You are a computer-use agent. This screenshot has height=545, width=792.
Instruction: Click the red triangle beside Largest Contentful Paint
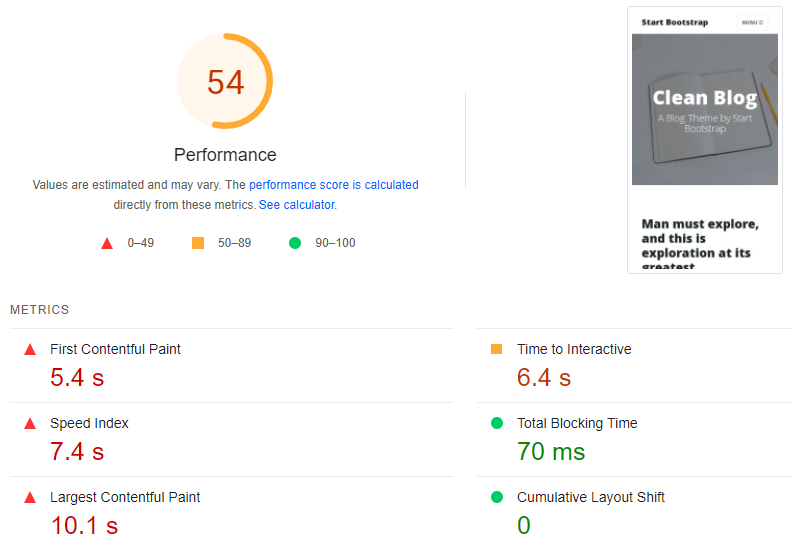point(30,498)
